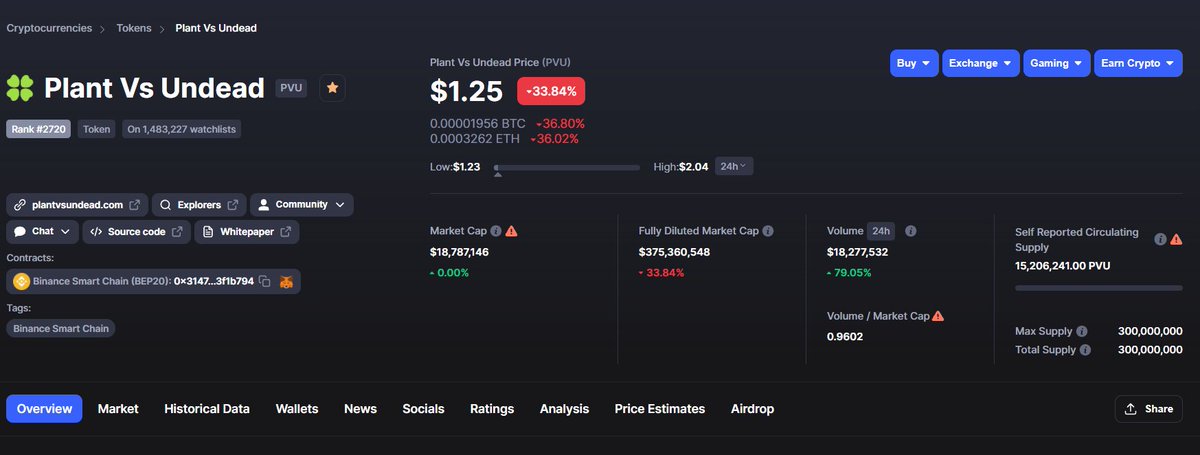Open News tab
This screenshot has height=455, width=1200.
pyautogui.click(x=360, y=409)
